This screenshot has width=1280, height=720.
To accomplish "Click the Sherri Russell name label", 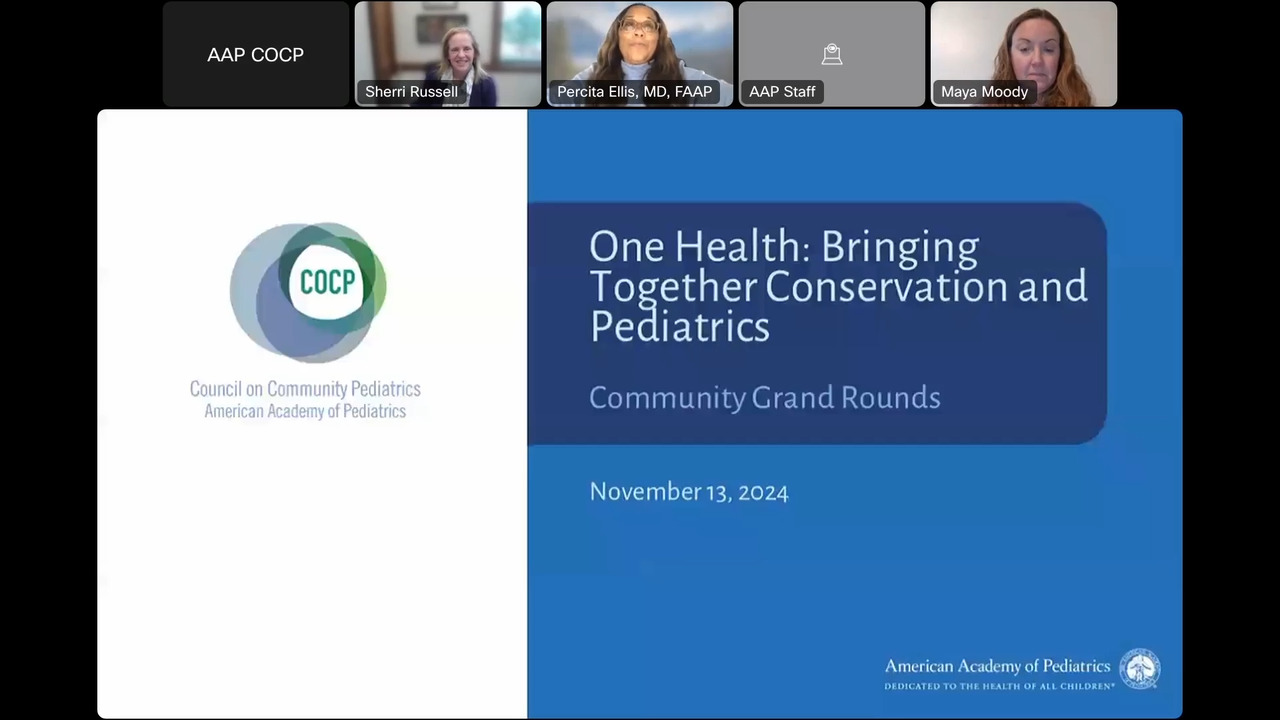I will pyautogui.click(x=411, y=92).
